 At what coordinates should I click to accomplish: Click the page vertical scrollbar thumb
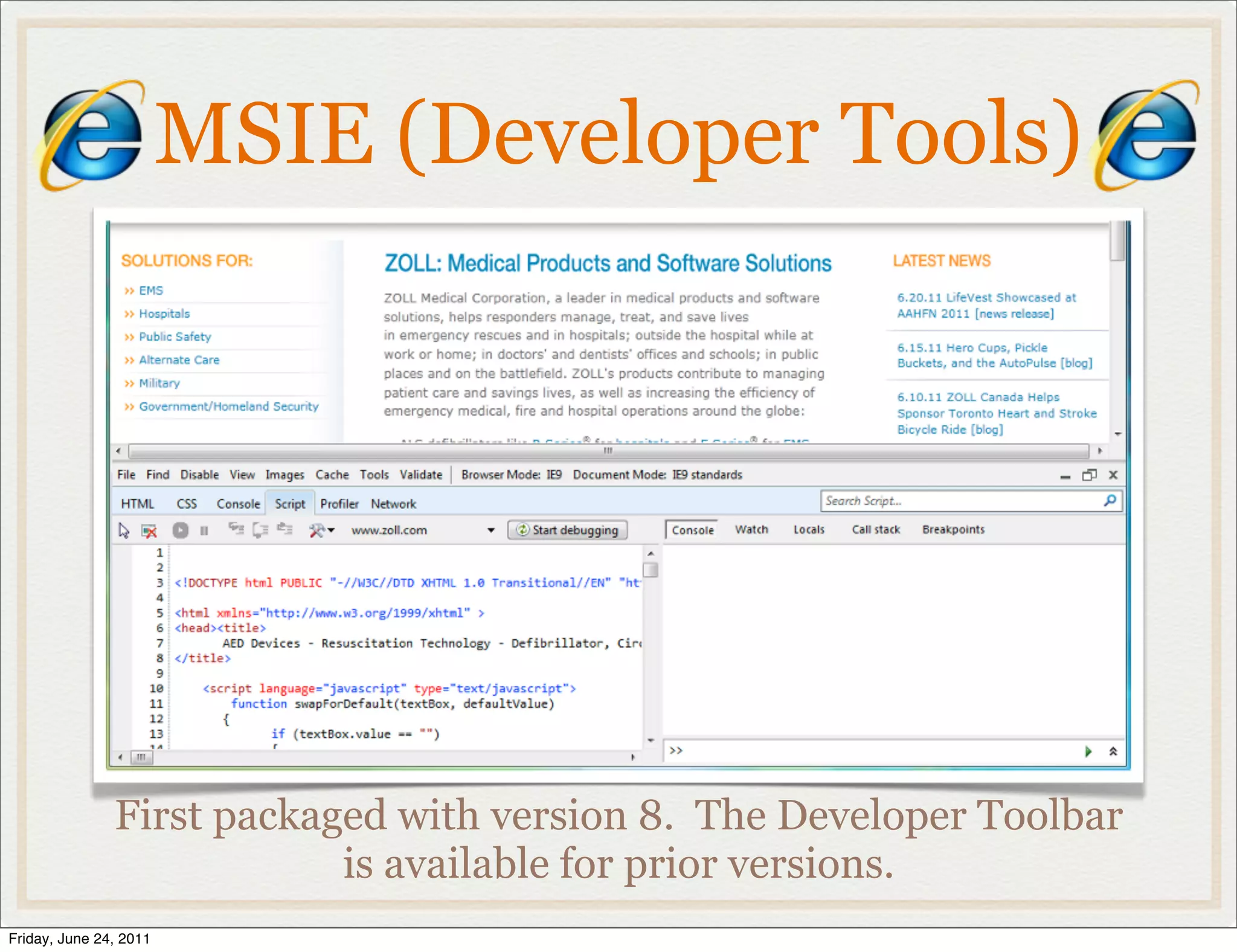point(1118,240)
